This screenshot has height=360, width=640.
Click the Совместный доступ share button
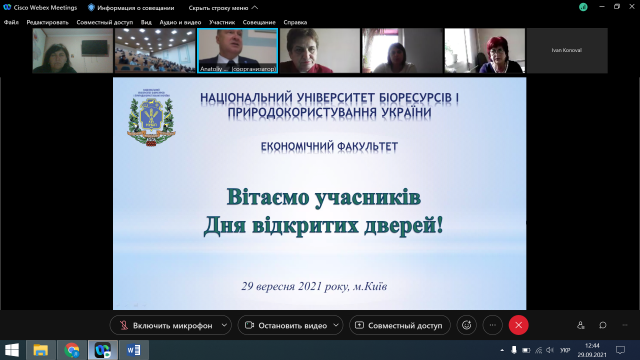point(400,325)
